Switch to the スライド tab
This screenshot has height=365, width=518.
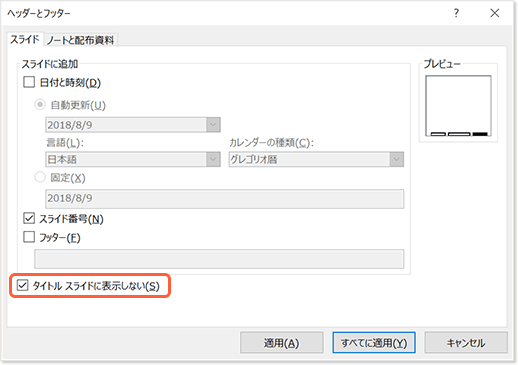click(x=25, y=40)
